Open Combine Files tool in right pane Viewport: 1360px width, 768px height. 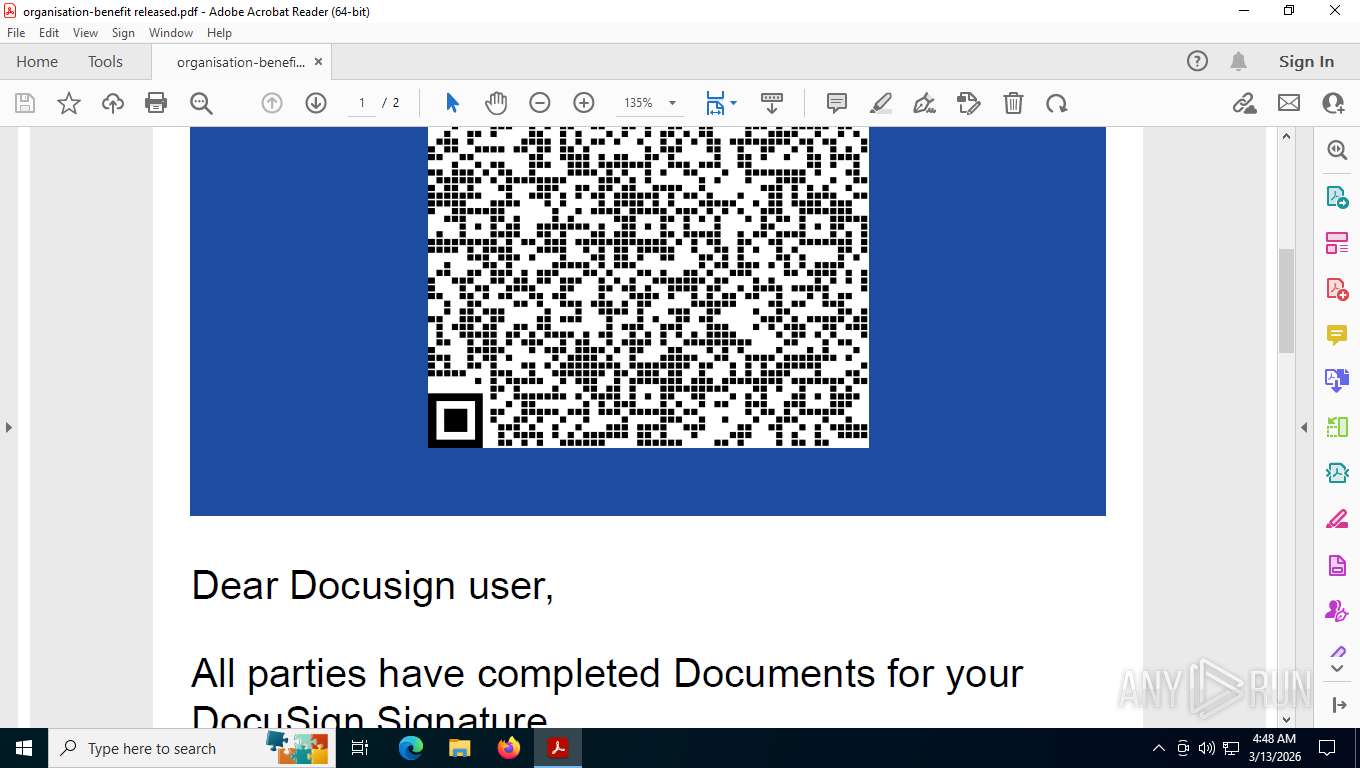(x=1337, y=381)
